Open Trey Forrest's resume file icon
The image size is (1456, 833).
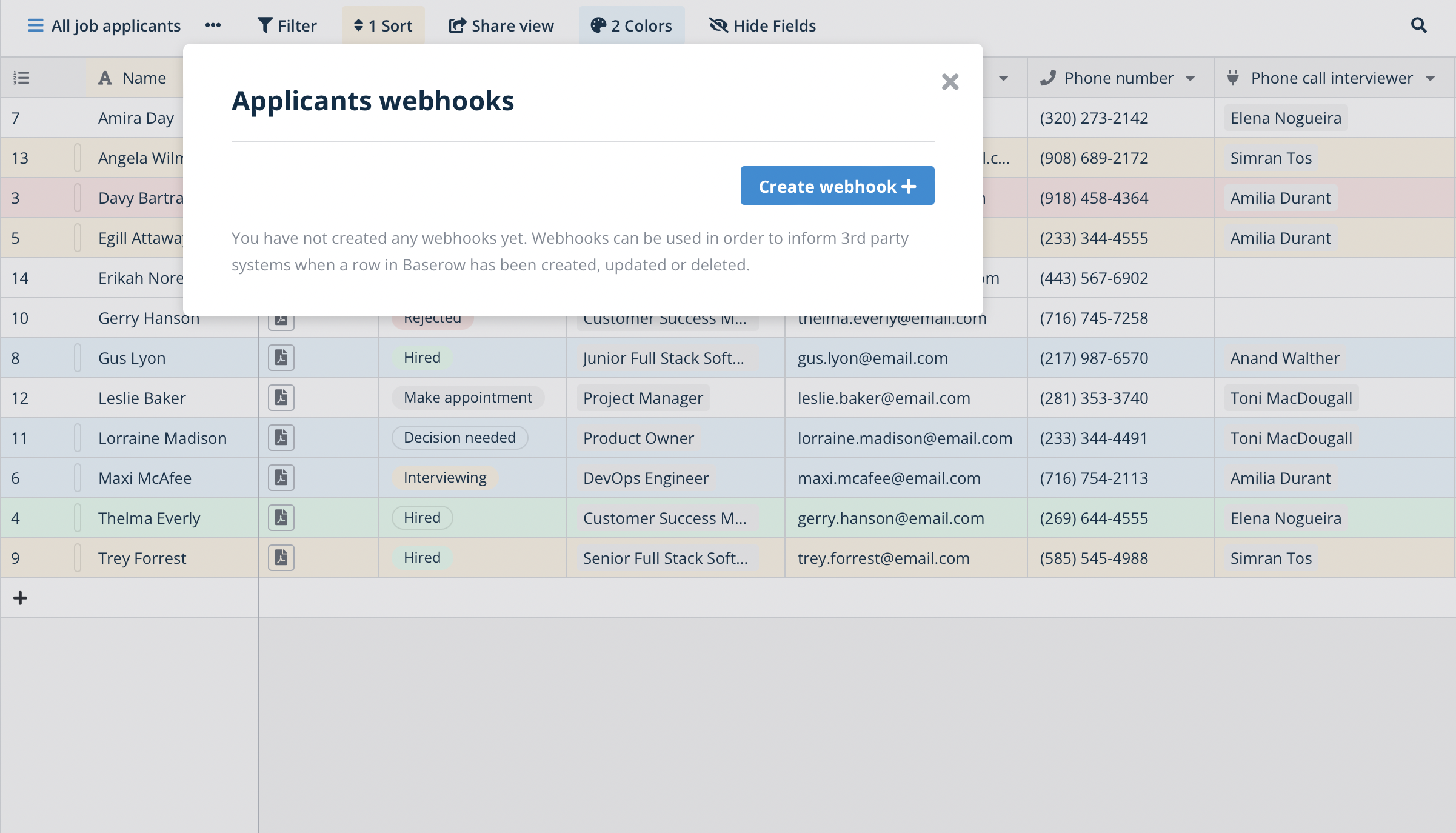(x=281, y=558)
